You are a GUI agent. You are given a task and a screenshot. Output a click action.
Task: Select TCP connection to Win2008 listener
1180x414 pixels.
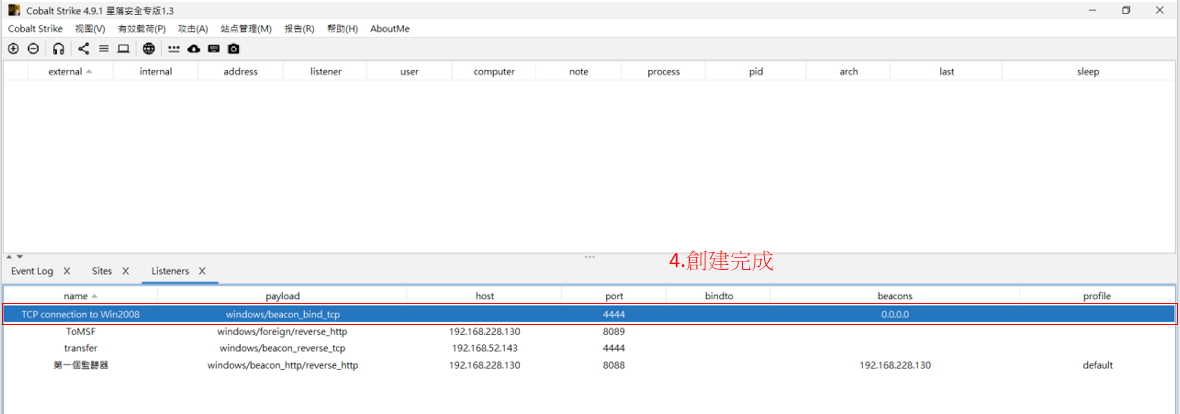(589, 314)
